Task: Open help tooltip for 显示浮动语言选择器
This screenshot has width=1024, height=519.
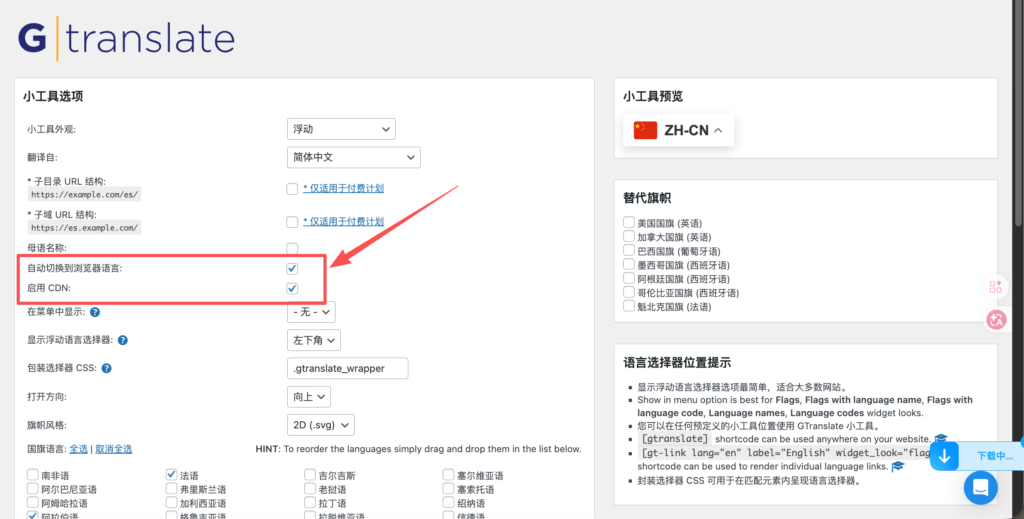Action: 123,340
